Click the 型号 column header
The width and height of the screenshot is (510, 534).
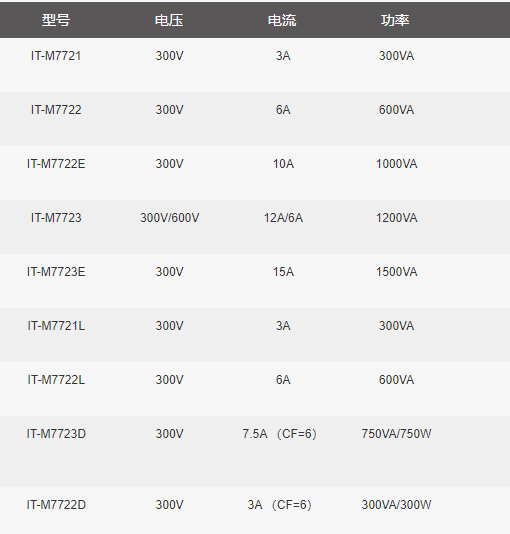(x=56, y=20)
